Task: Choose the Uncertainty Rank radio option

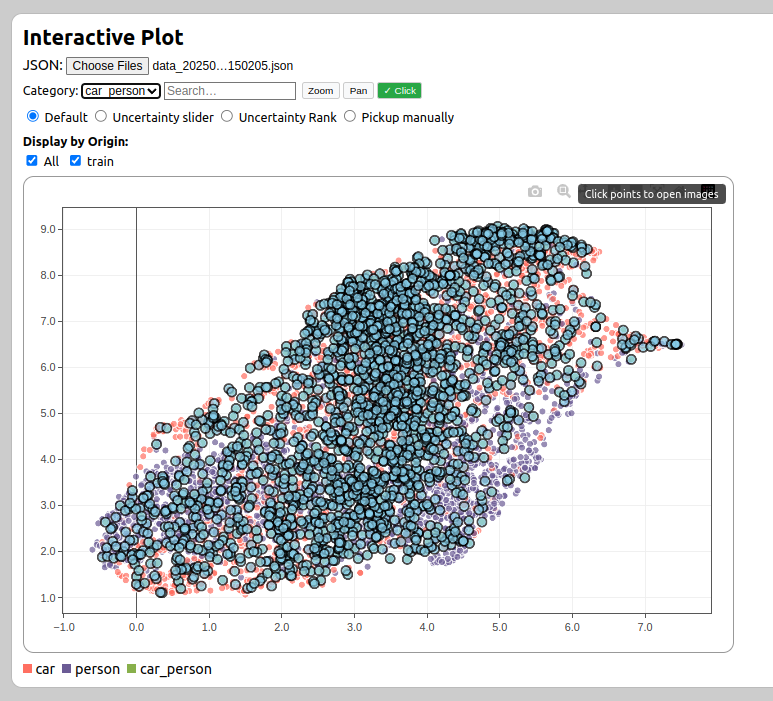Action: (x=227, y=116)
